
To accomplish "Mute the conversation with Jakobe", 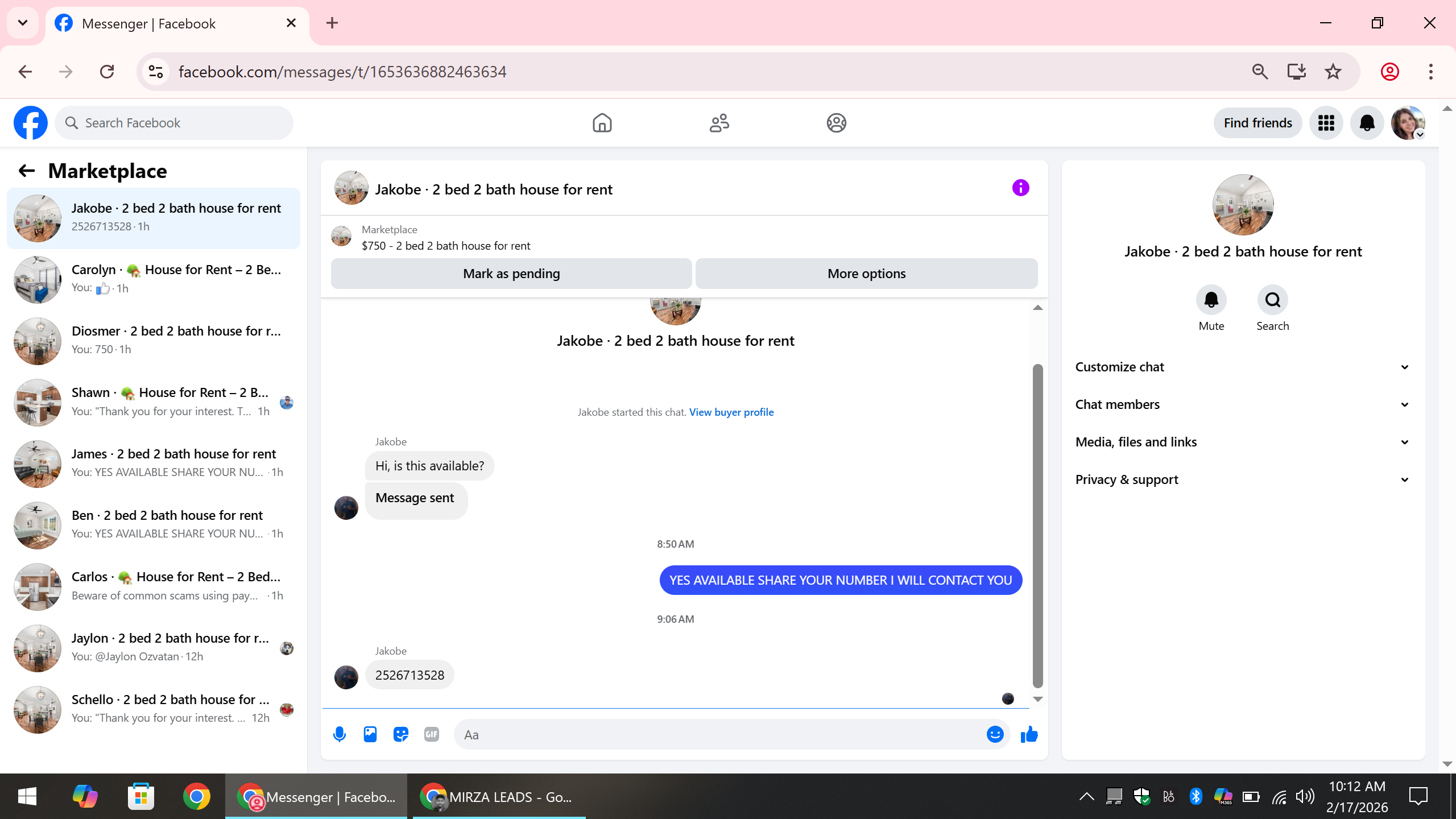I will (x=1211, y=300).
